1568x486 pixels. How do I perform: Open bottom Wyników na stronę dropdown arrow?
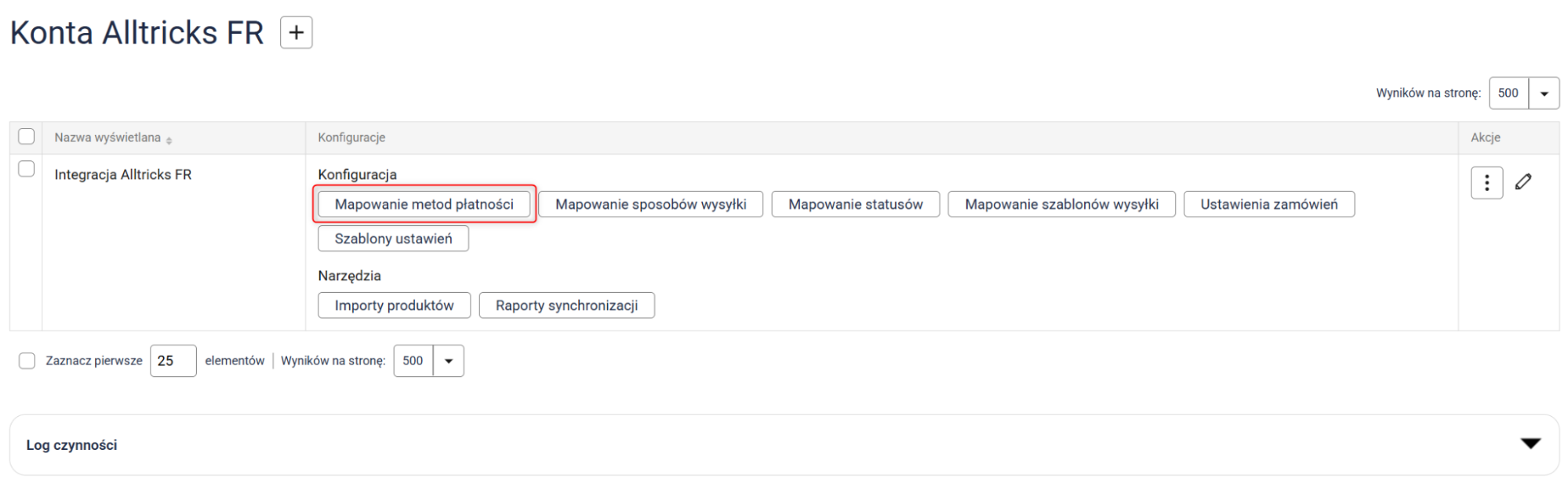pyautogui.click(x=449, y=361)
